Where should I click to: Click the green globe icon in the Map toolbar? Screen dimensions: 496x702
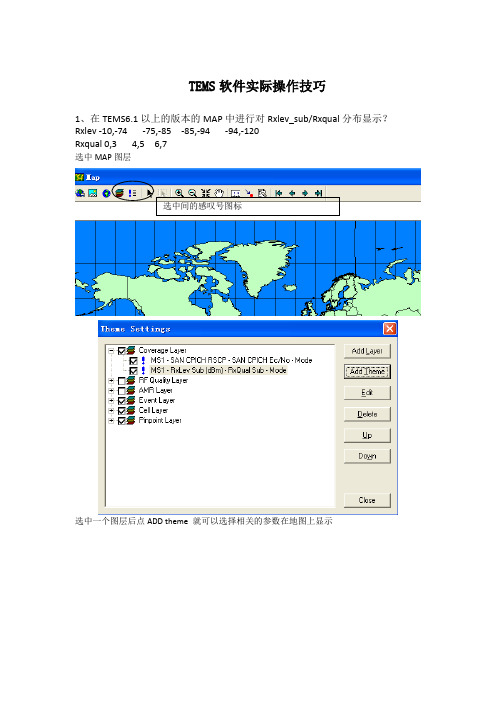[107, 193]
